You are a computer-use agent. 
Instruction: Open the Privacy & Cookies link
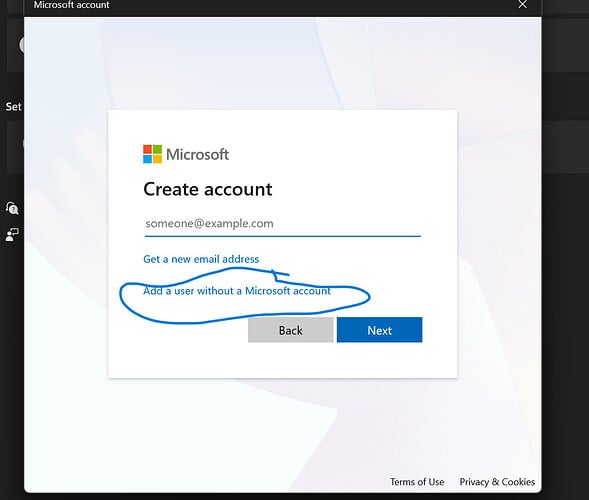point(497,482)
